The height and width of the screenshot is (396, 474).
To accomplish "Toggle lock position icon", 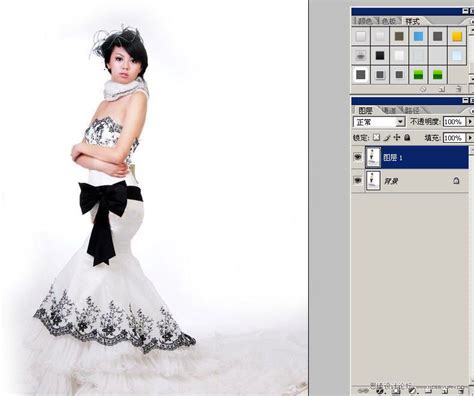I will (x=397, y=137).
